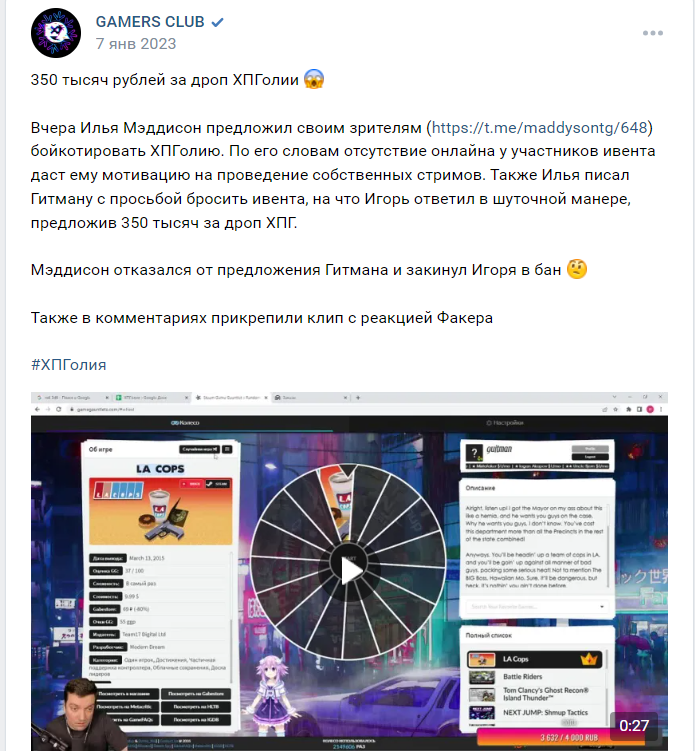Screen dimensions: 695x751
Task: Select the Настройки tab in video
Action: click(x=504, y=423)
